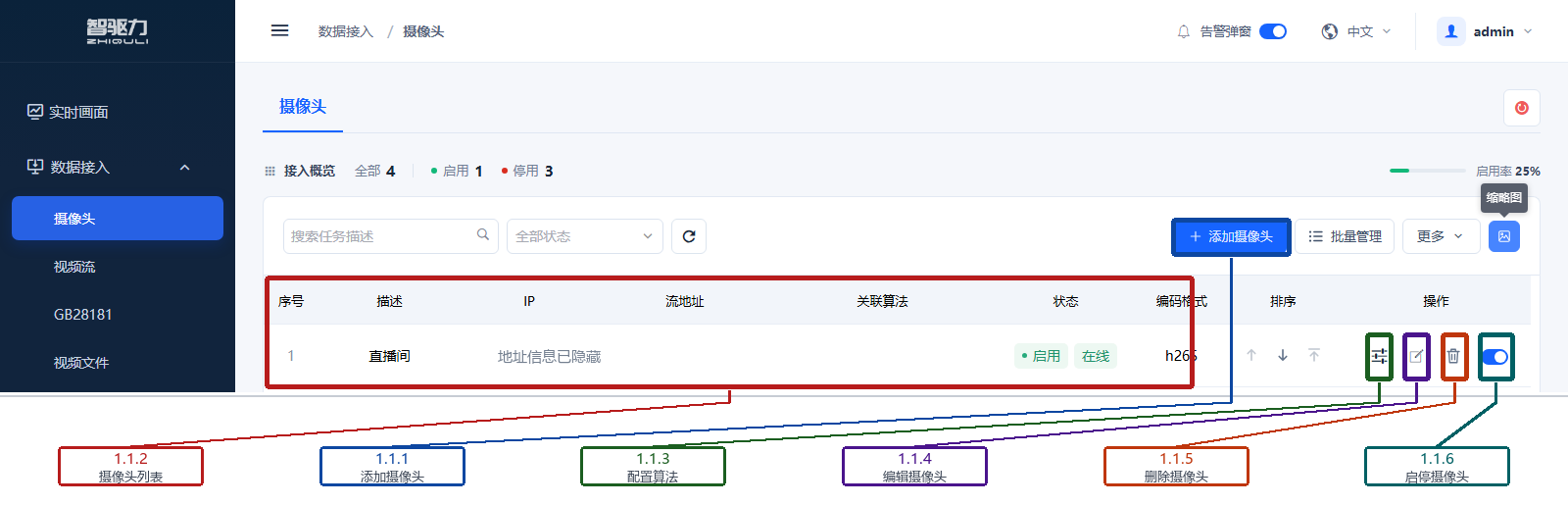This screenshot has height=505, width=1568.
Task: Open the 更多 dropdown menu
Action: click(1441, 236)
